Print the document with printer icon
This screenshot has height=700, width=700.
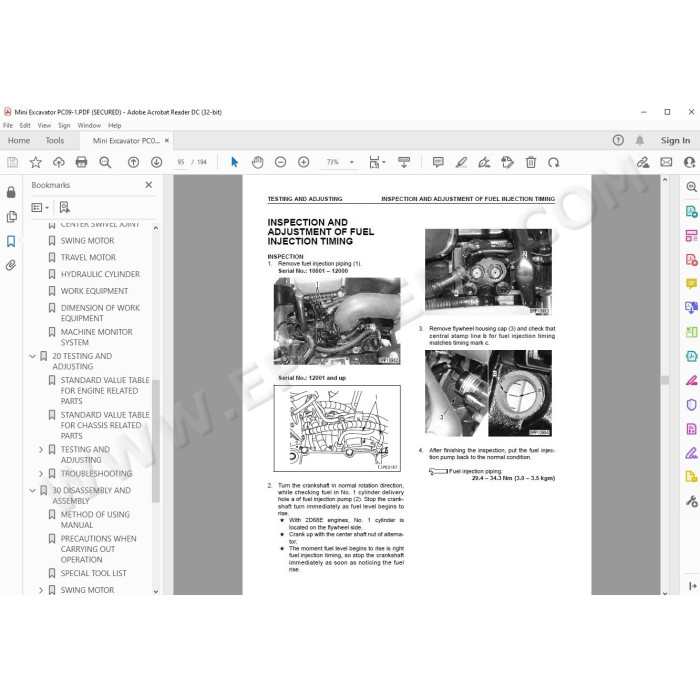click(x=81, y=162)
